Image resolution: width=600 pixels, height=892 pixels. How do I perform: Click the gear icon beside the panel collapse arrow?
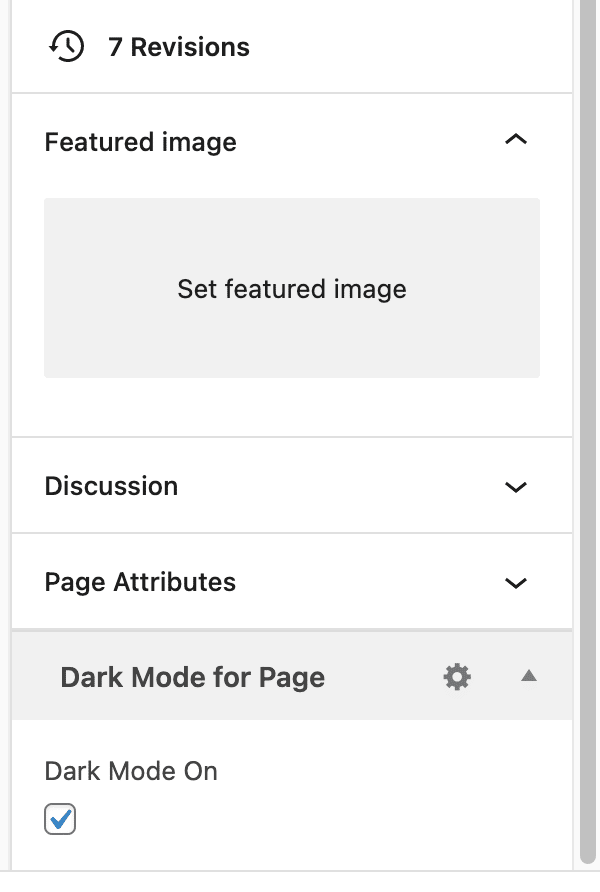pyautogui.click(x=457, y=677)
